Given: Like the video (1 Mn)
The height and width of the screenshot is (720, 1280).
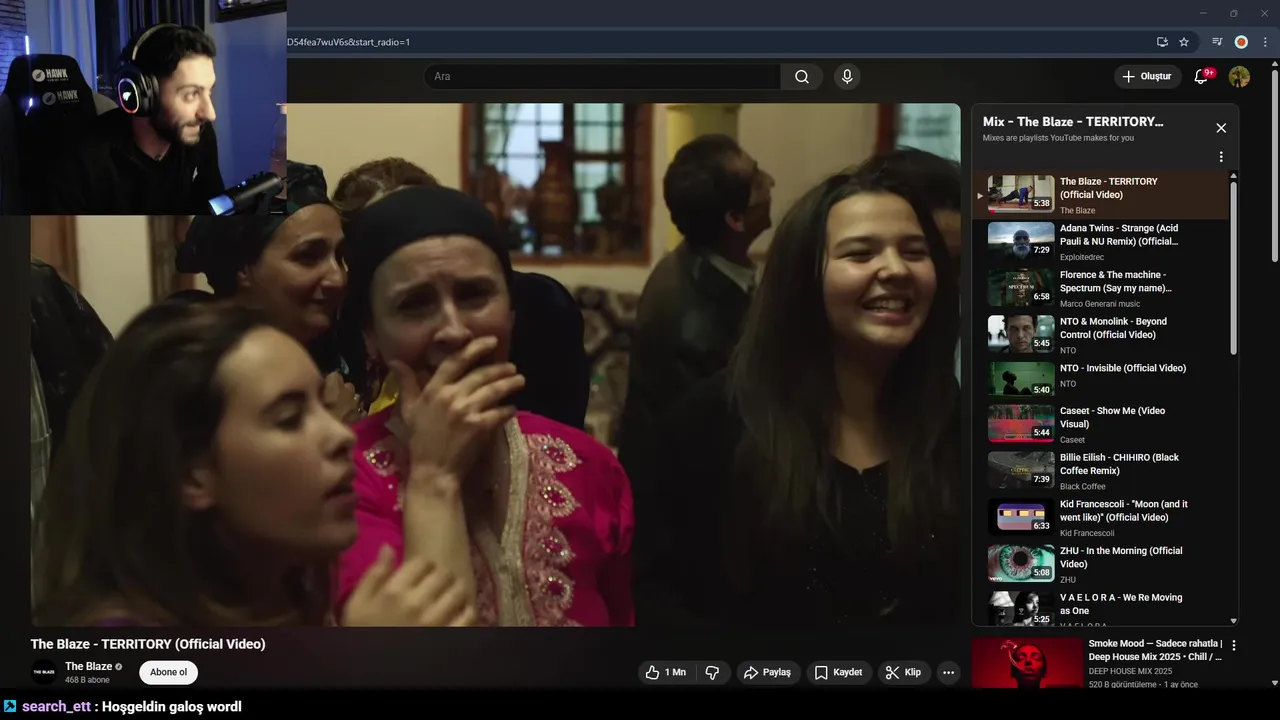Looking at the screenshot, I should [665, 673].
